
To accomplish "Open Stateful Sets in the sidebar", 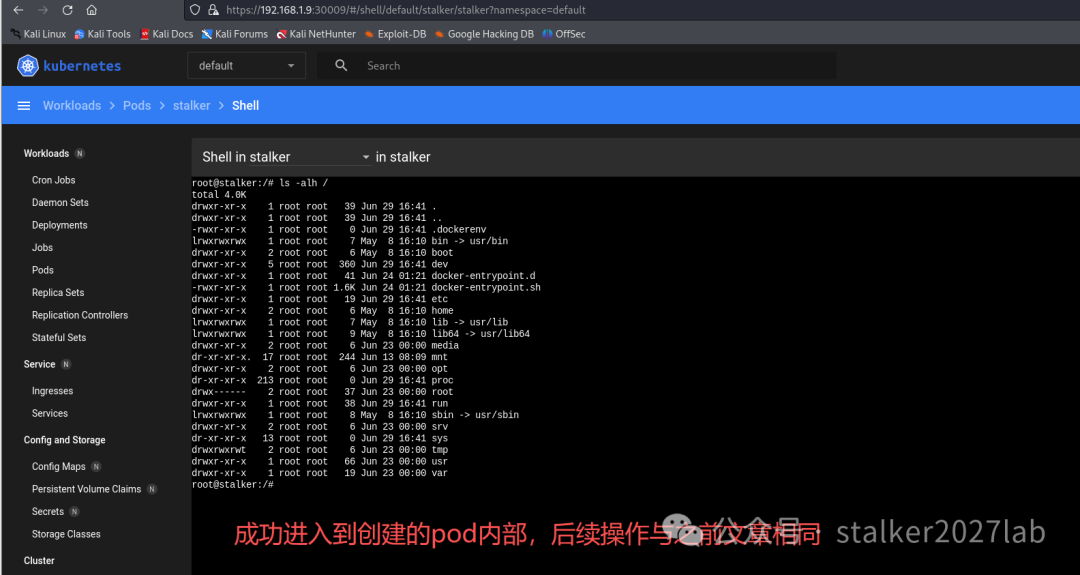I will click(59, 337).
